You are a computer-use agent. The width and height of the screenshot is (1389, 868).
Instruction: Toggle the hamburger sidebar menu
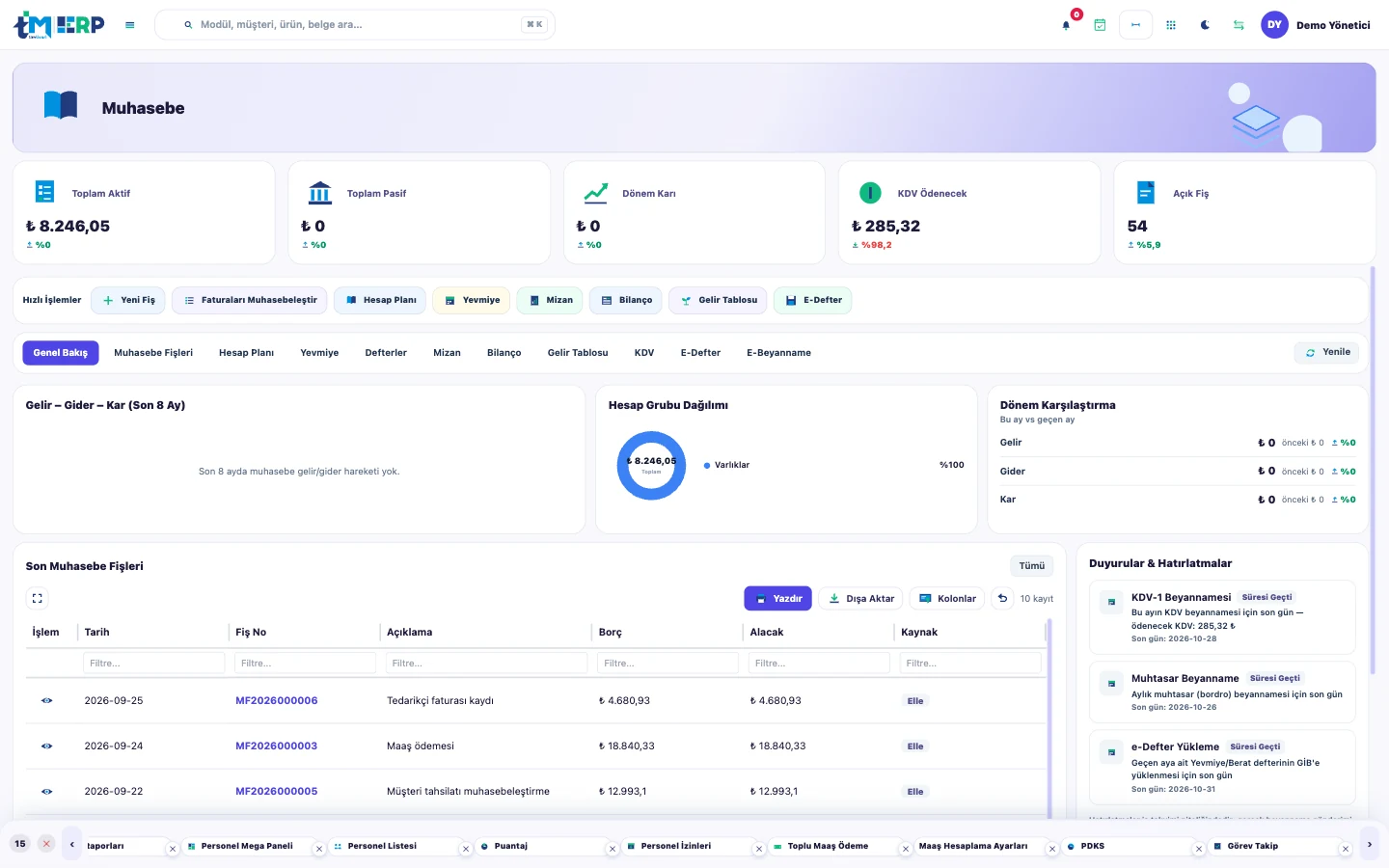[130, 25]
